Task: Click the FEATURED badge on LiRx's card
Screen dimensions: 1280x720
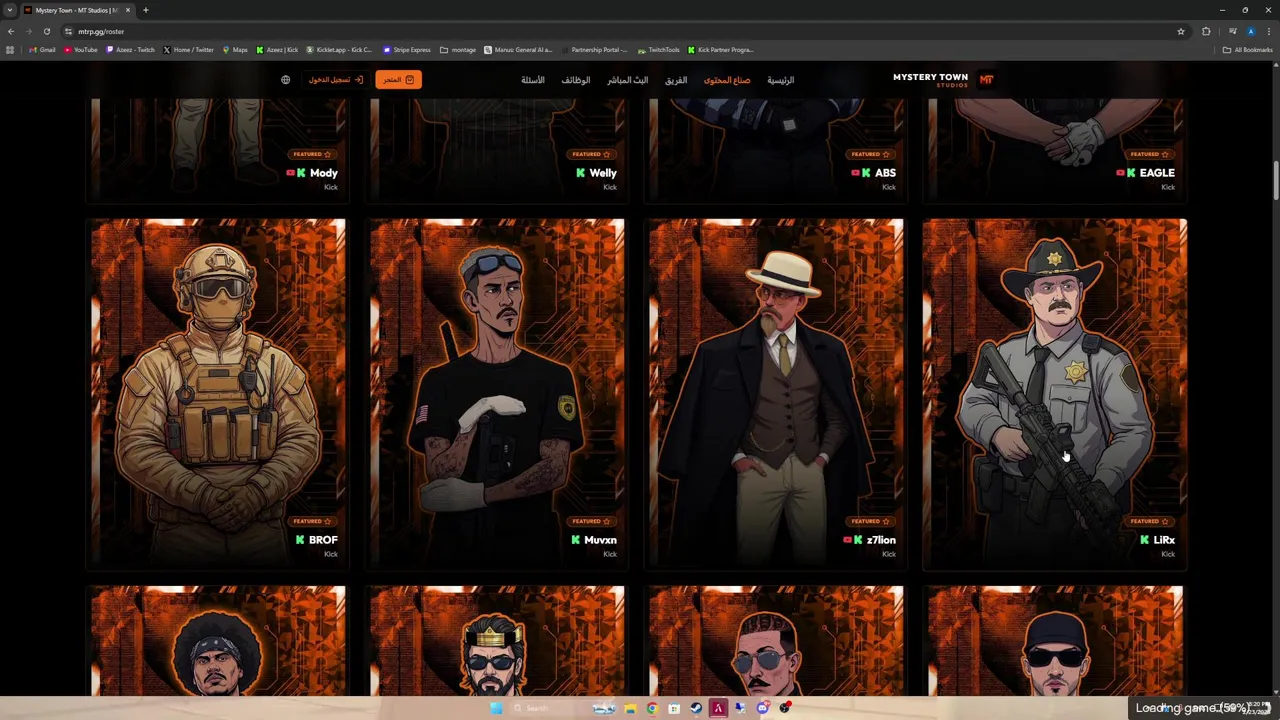Action: (1149, 521)
